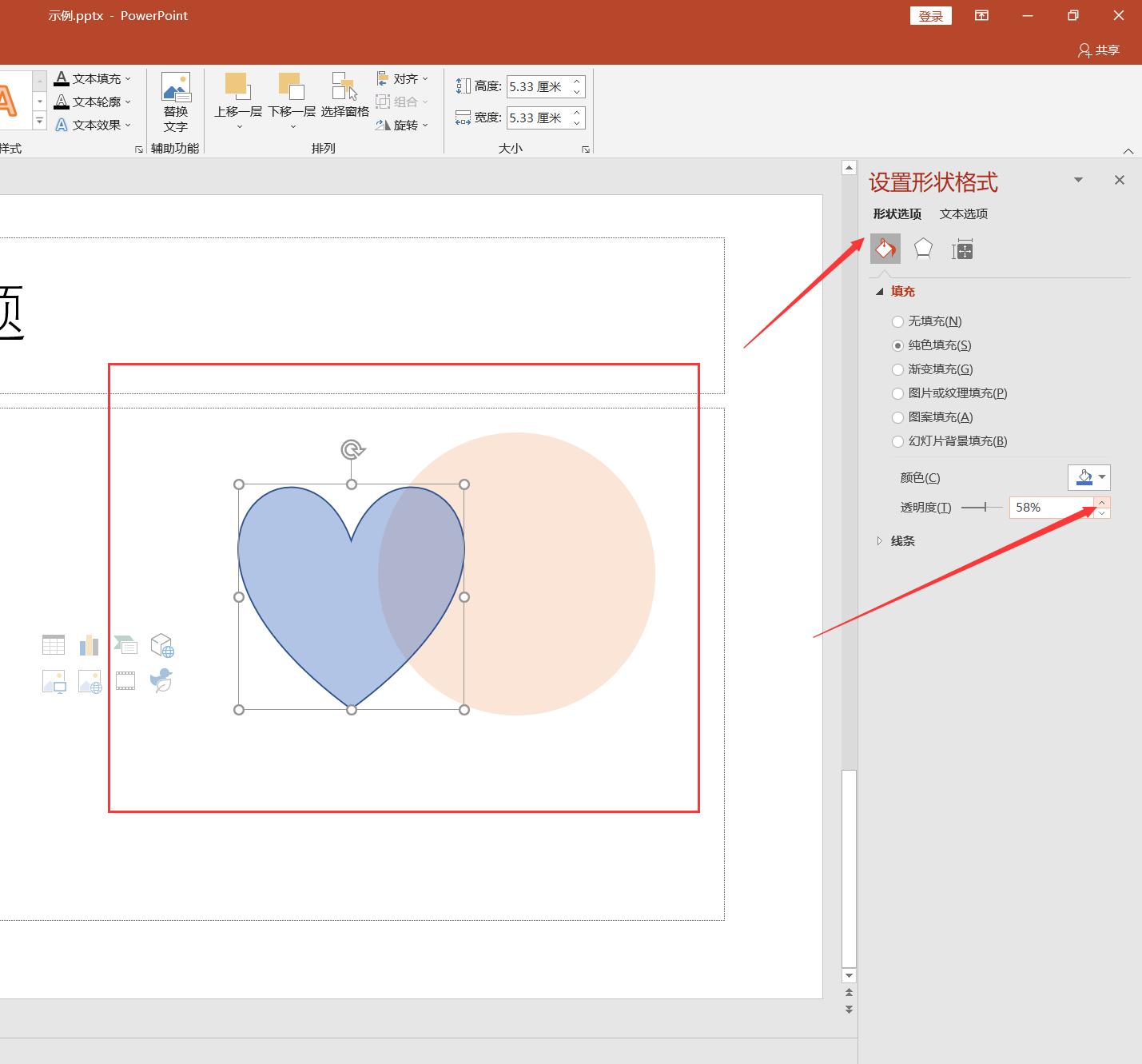The height and width of the screenshot is (1064, 1142).
Task: Open Format Shape pane options arrow
Action: point(1078,180)
